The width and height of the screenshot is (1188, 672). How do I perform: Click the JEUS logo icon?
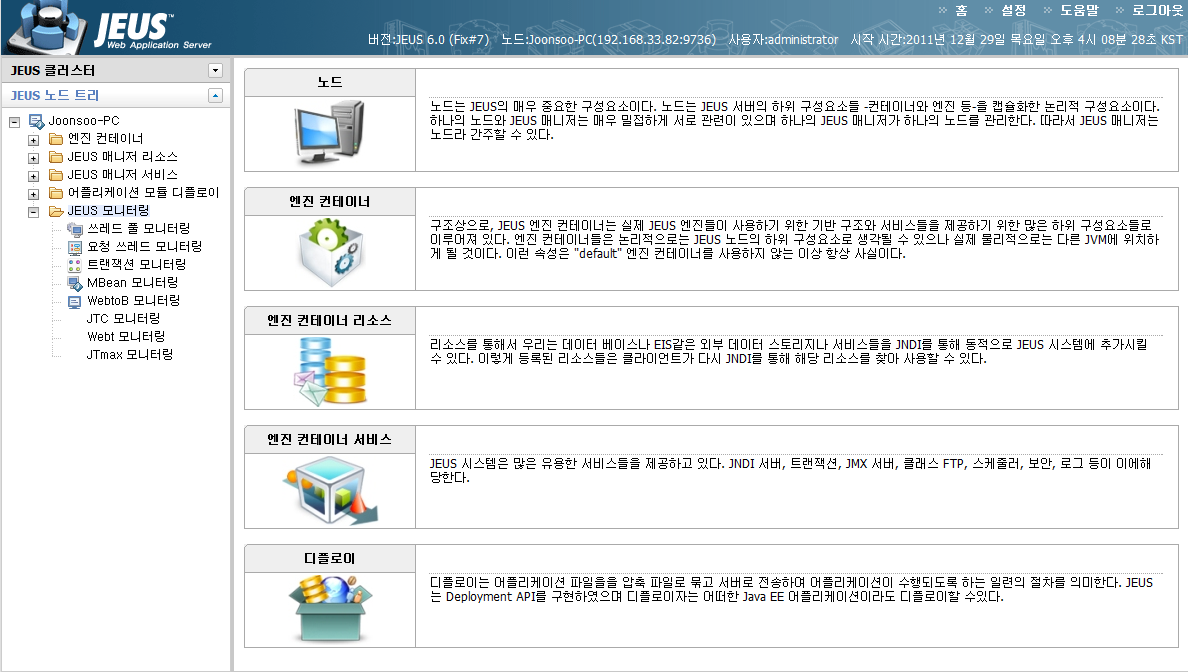[45, 26]
